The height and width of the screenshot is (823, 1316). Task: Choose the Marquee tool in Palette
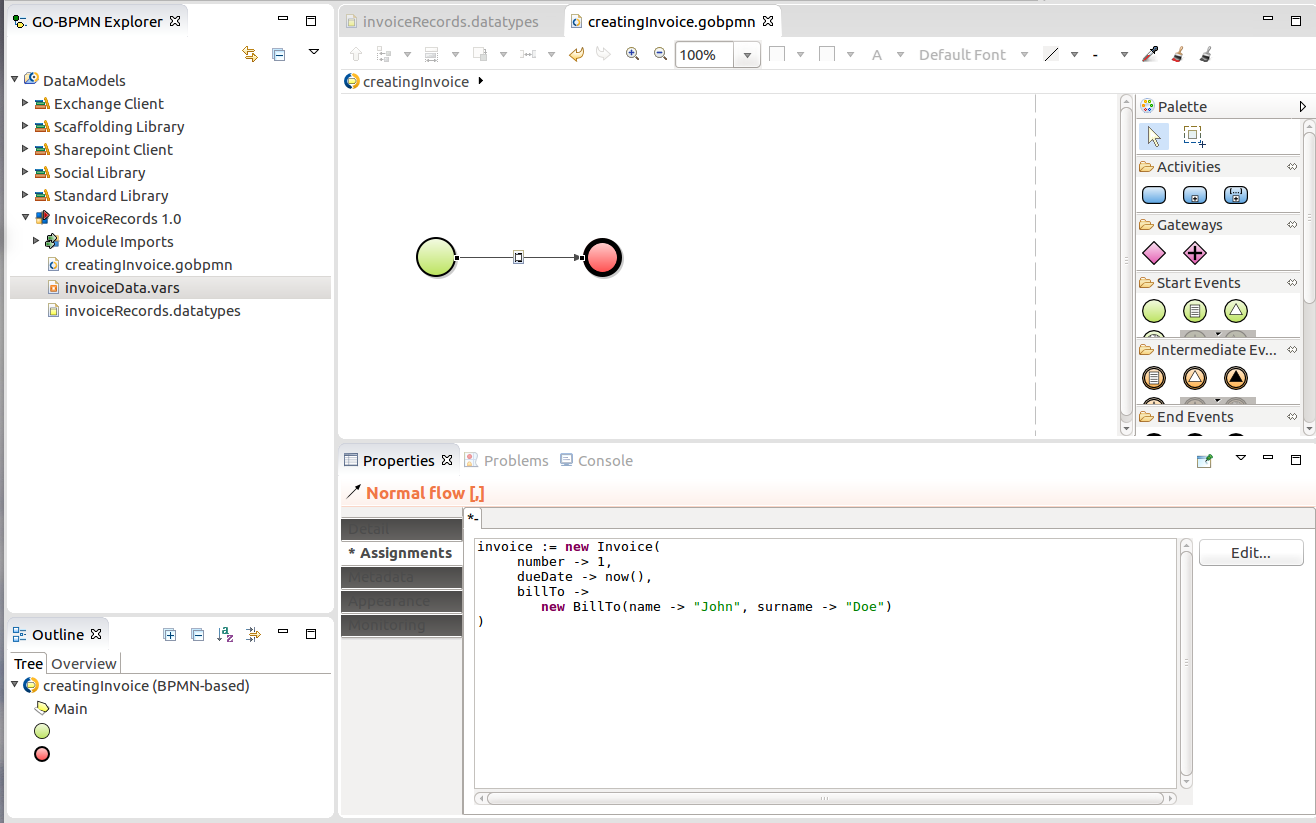click(x=1194, y=136)
